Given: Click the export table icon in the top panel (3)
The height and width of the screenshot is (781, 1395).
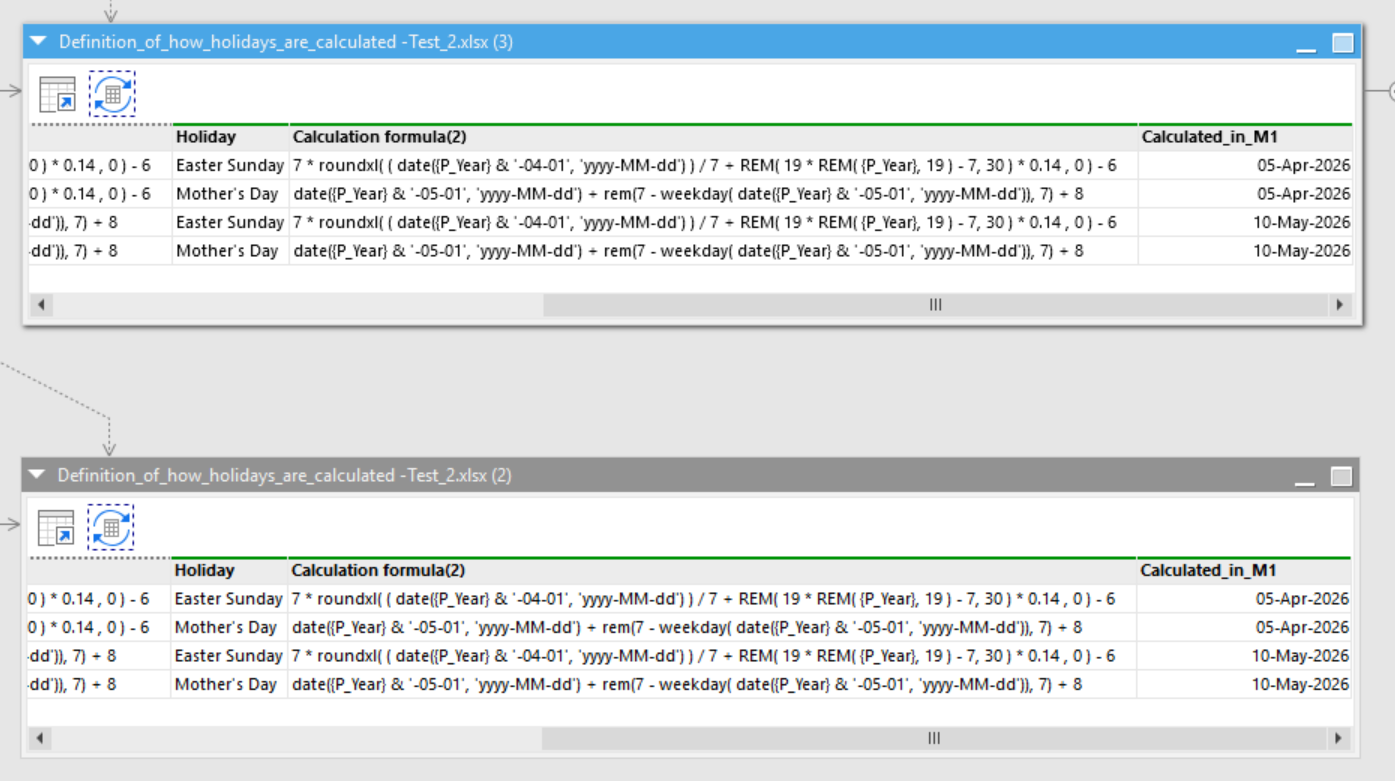Looking at the screenshot, I should coord(57,94).
